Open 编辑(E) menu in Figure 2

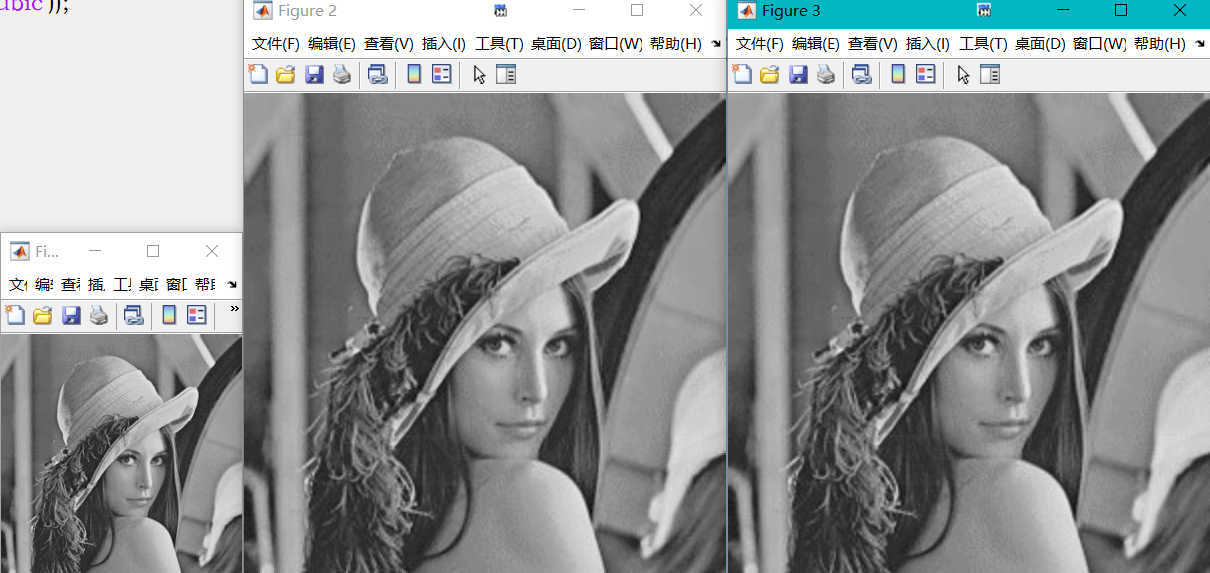coord(332,44)
